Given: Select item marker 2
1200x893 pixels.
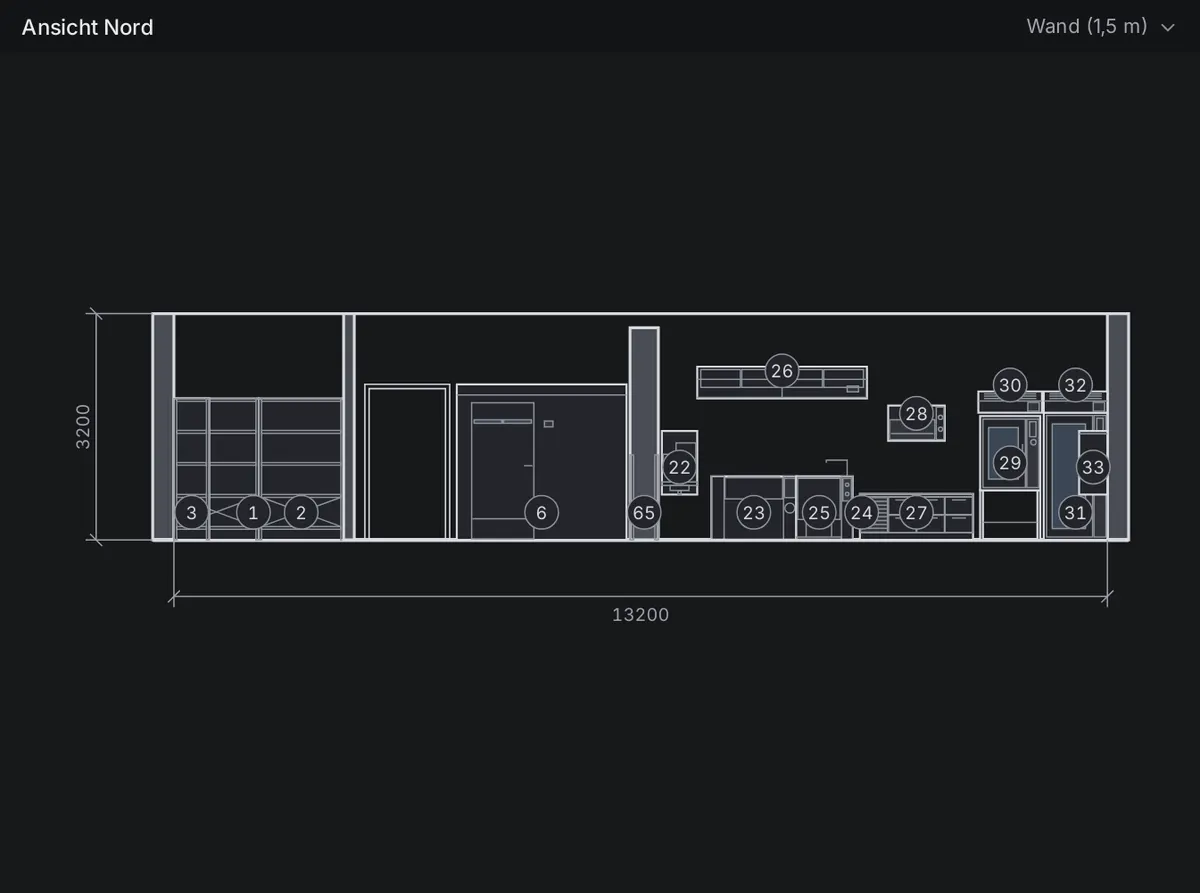Looking at the screenshot, I should tap(301, 513).
